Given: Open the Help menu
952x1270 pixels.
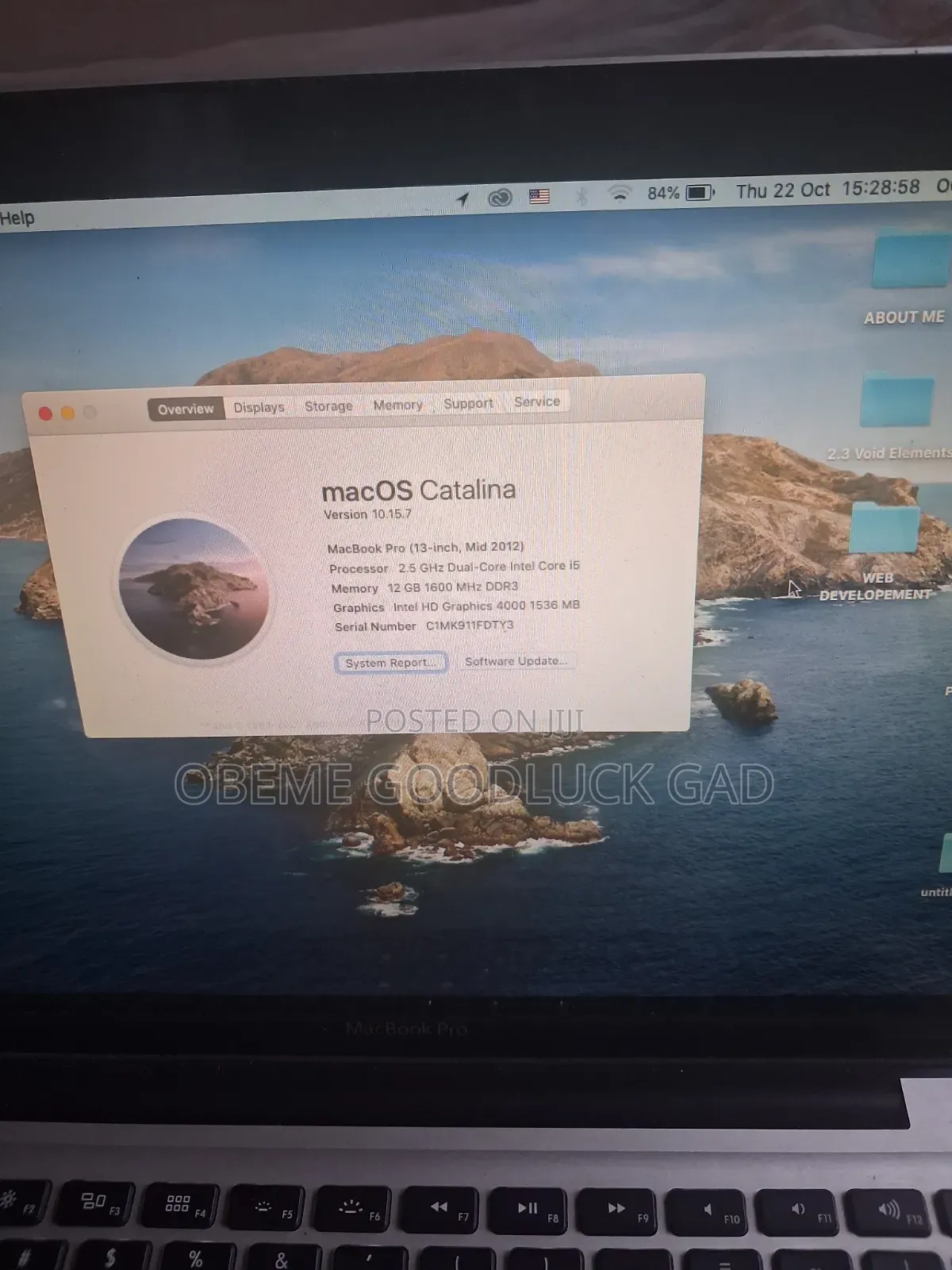Looking at the screenshot, I should click(x=17, y=217).
